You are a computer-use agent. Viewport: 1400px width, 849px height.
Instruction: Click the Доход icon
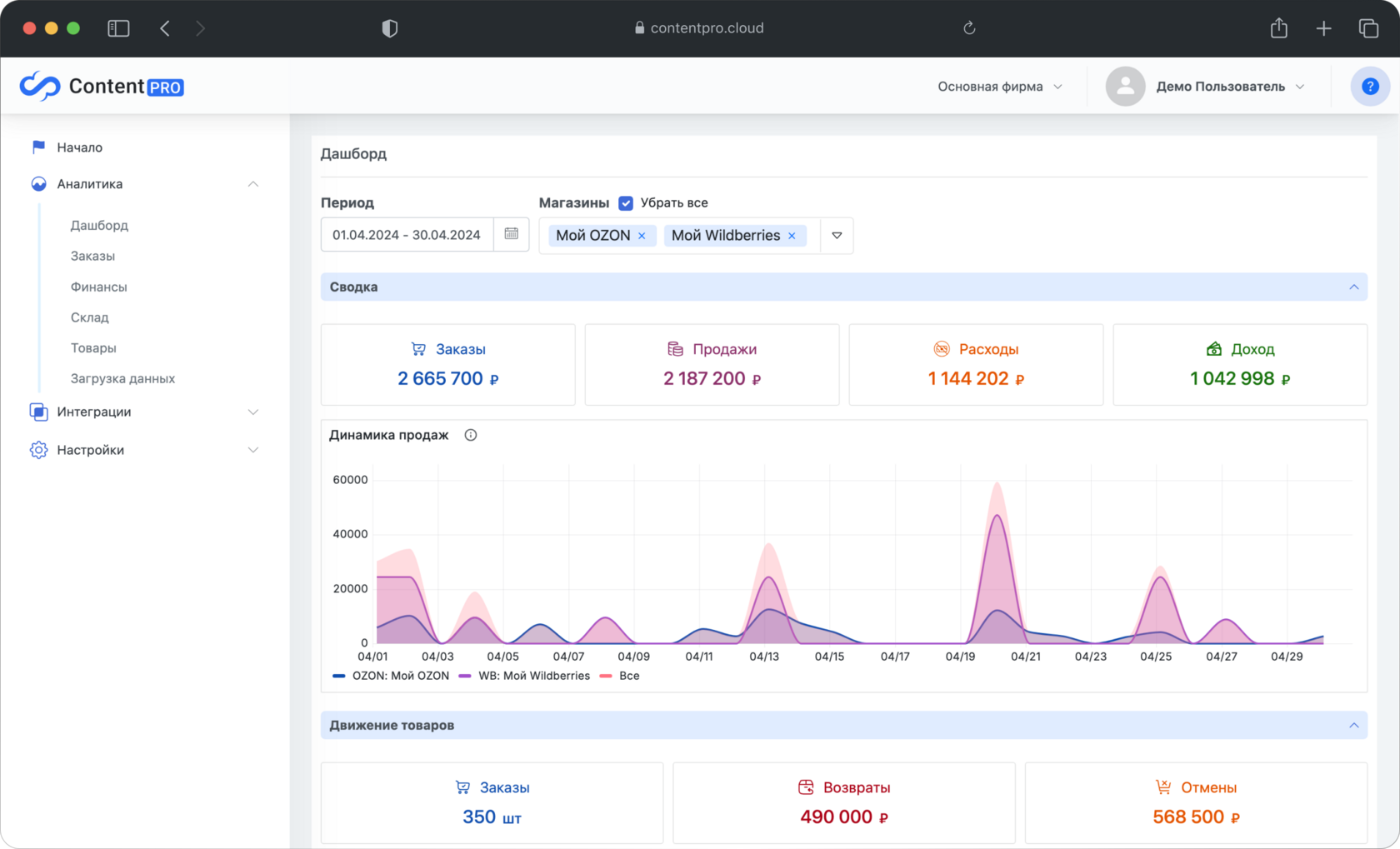coord(1214,349)
